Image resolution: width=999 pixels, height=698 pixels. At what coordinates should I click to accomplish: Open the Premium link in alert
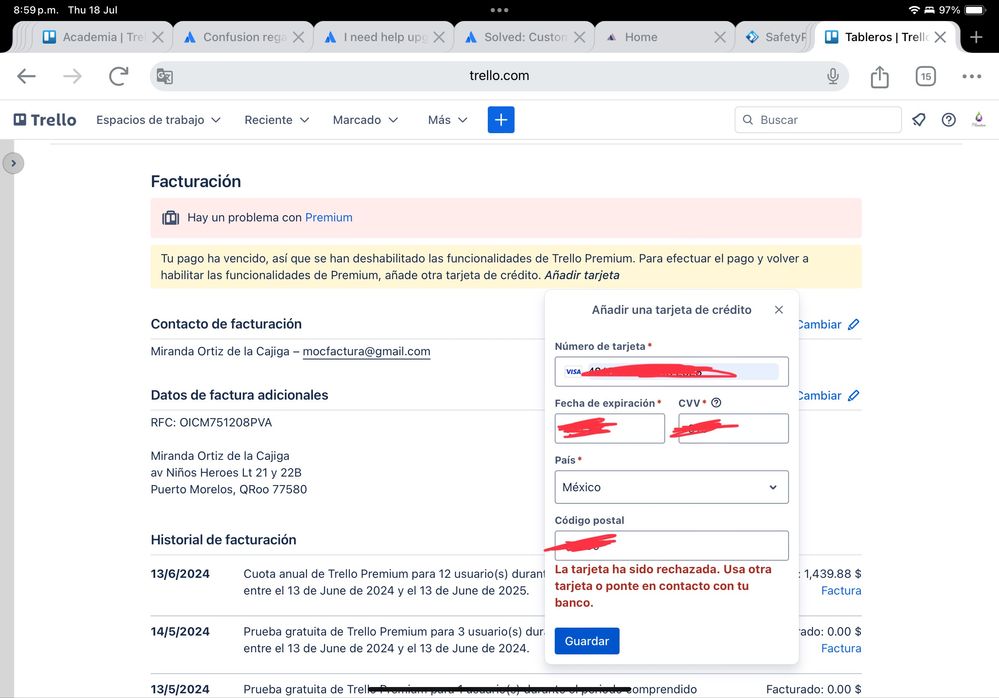[329, 218]
